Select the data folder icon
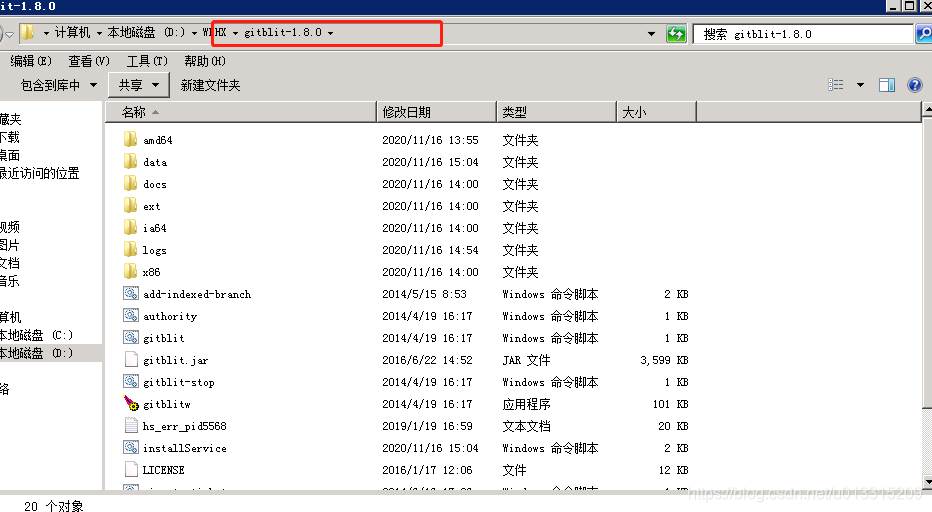 coord(130,162)
